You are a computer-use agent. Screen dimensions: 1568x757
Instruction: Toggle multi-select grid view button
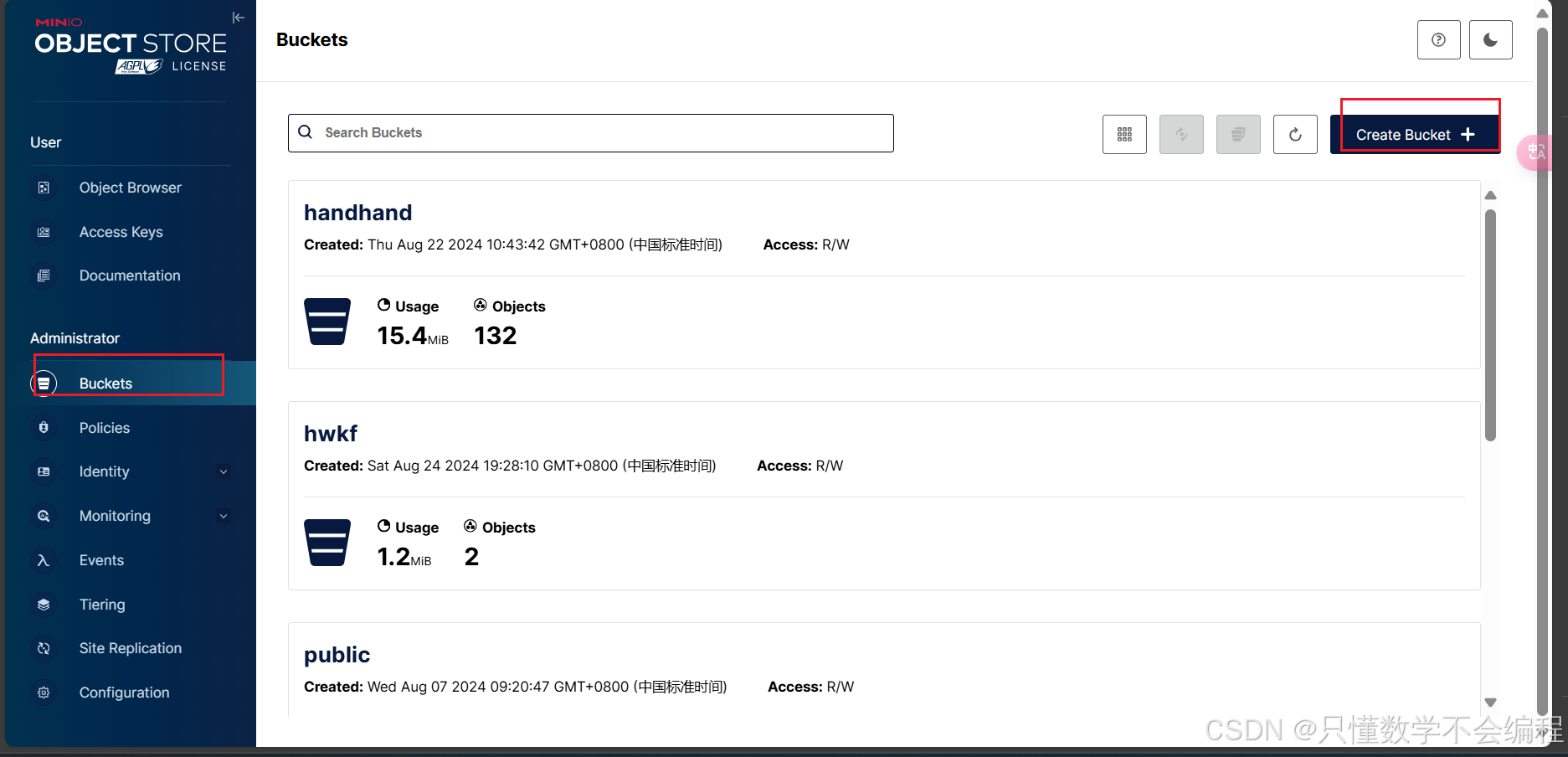pos(1124,134)
